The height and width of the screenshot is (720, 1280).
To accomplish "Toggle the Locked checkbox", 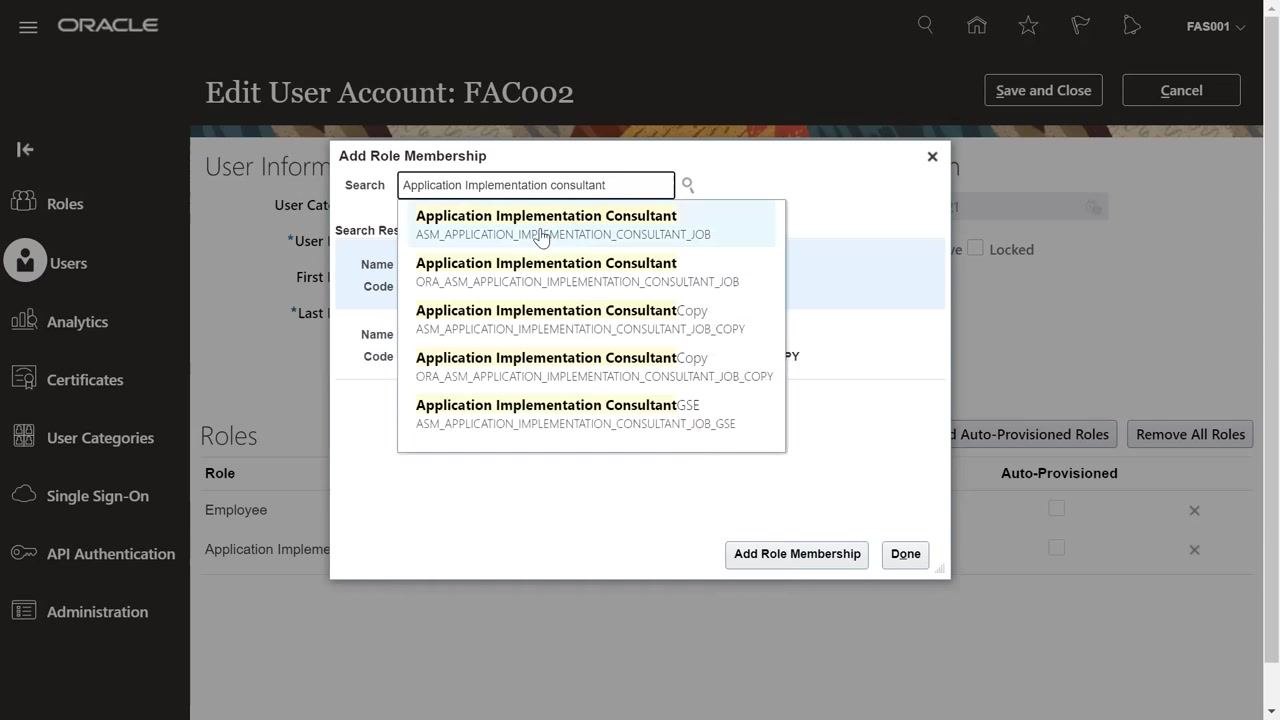I will (975, 248).
